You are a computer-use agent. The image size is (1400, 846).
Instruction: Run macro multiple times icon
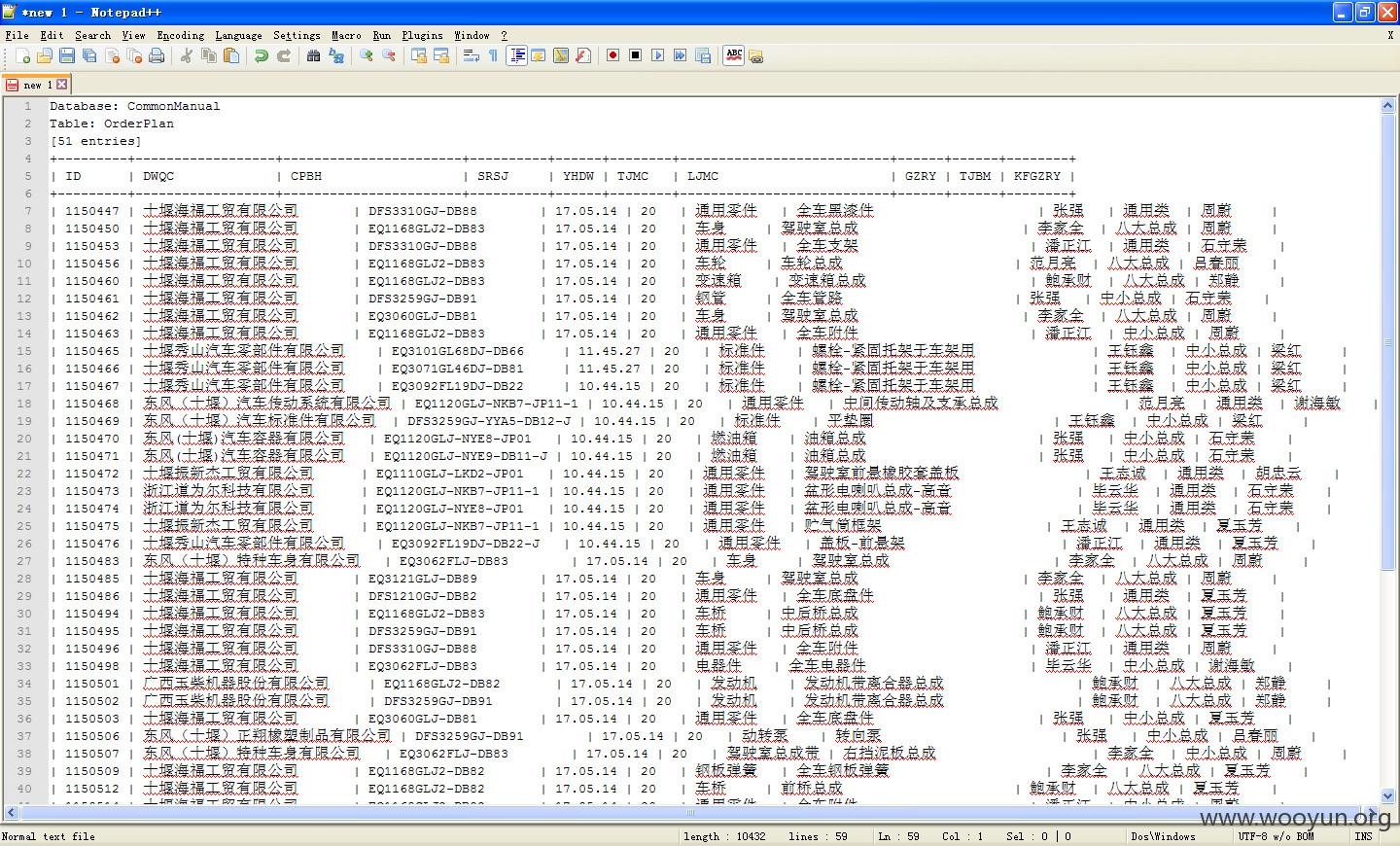pos(680,56)
